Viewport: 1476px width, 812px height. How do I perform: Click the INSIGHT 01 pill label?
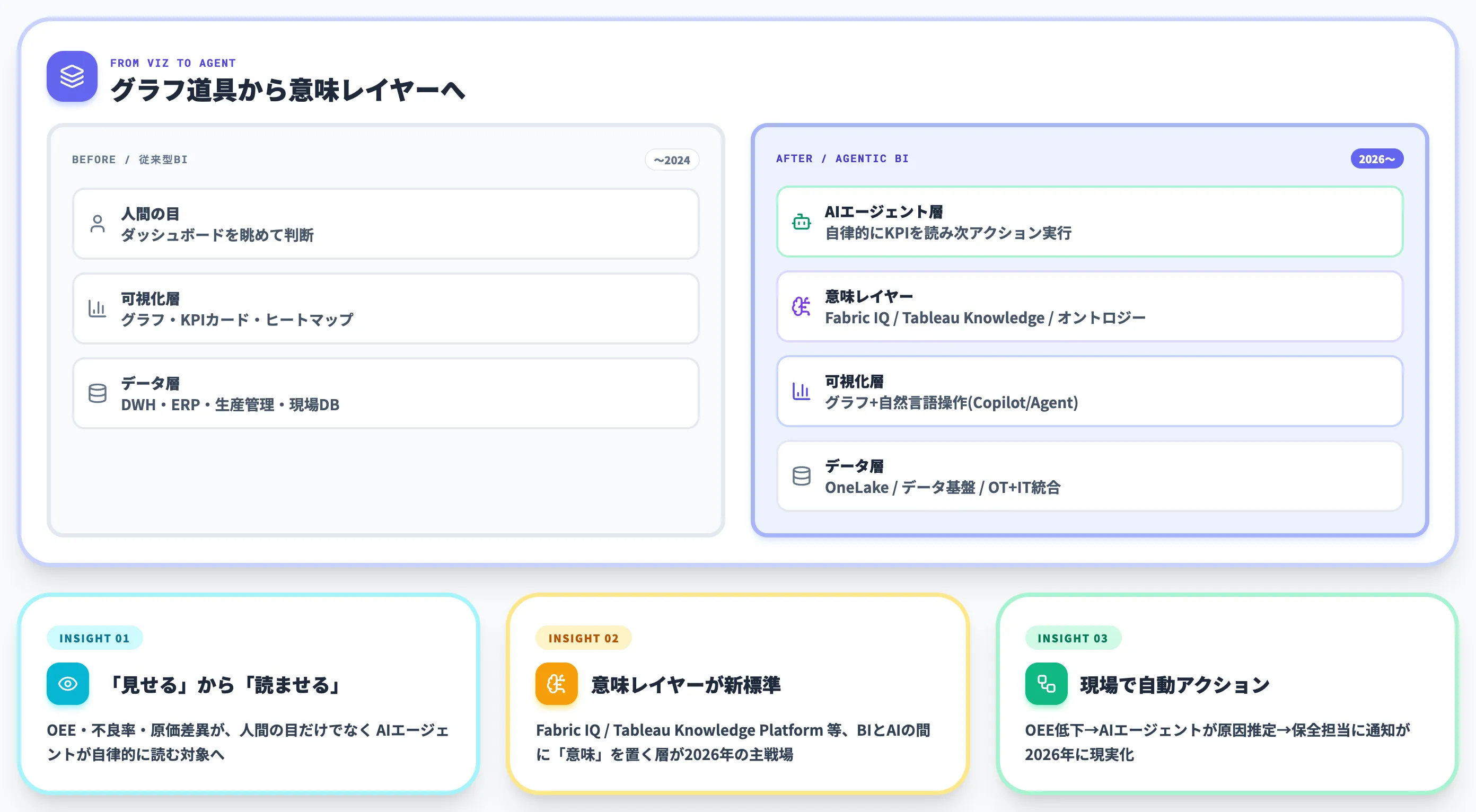(94, 638)
